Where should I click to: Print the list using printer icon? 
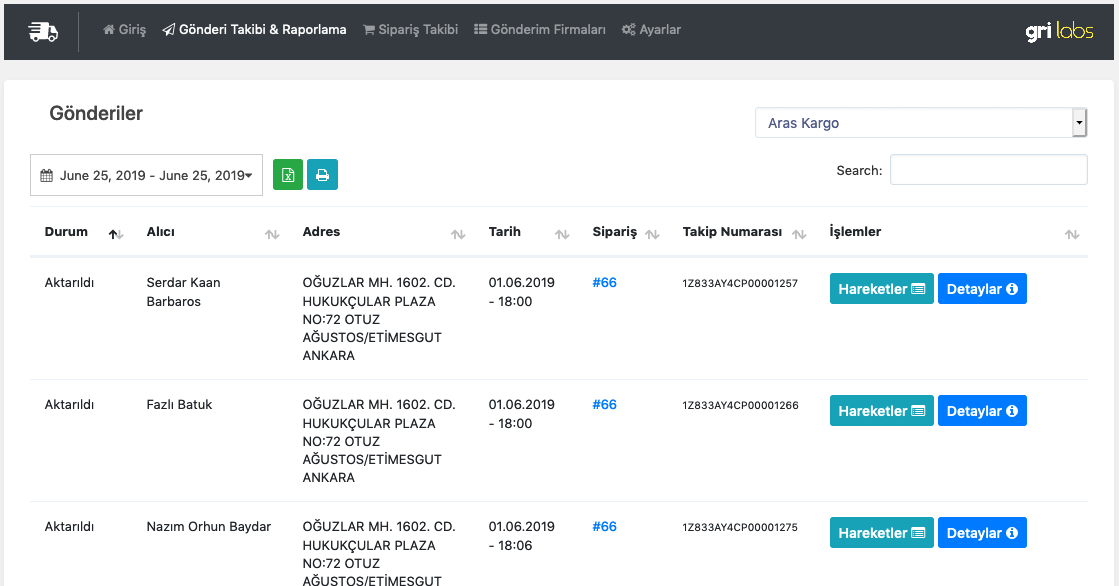pos(322,175)
